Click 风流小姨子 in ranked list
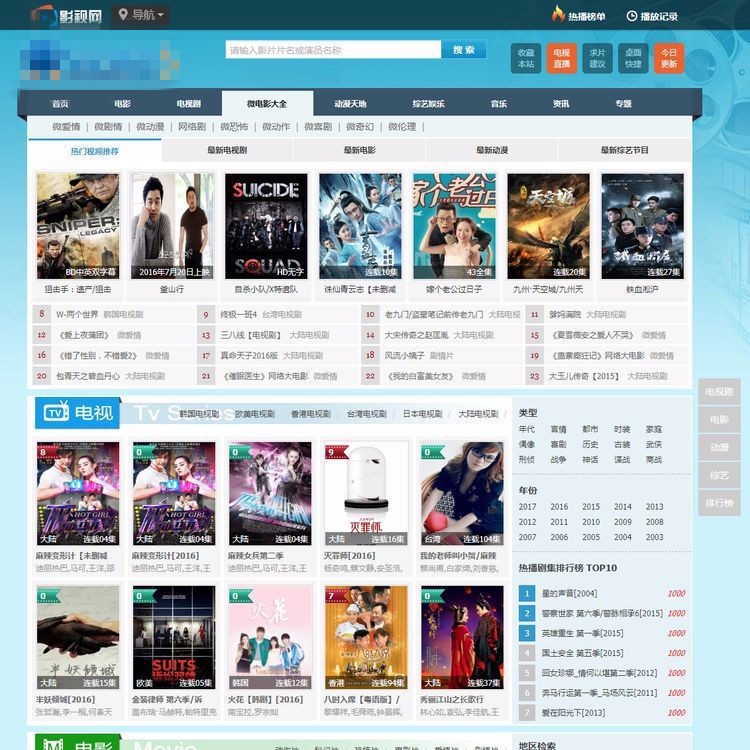The height and width of the screenshot is (750, 750). pos(404,355)
